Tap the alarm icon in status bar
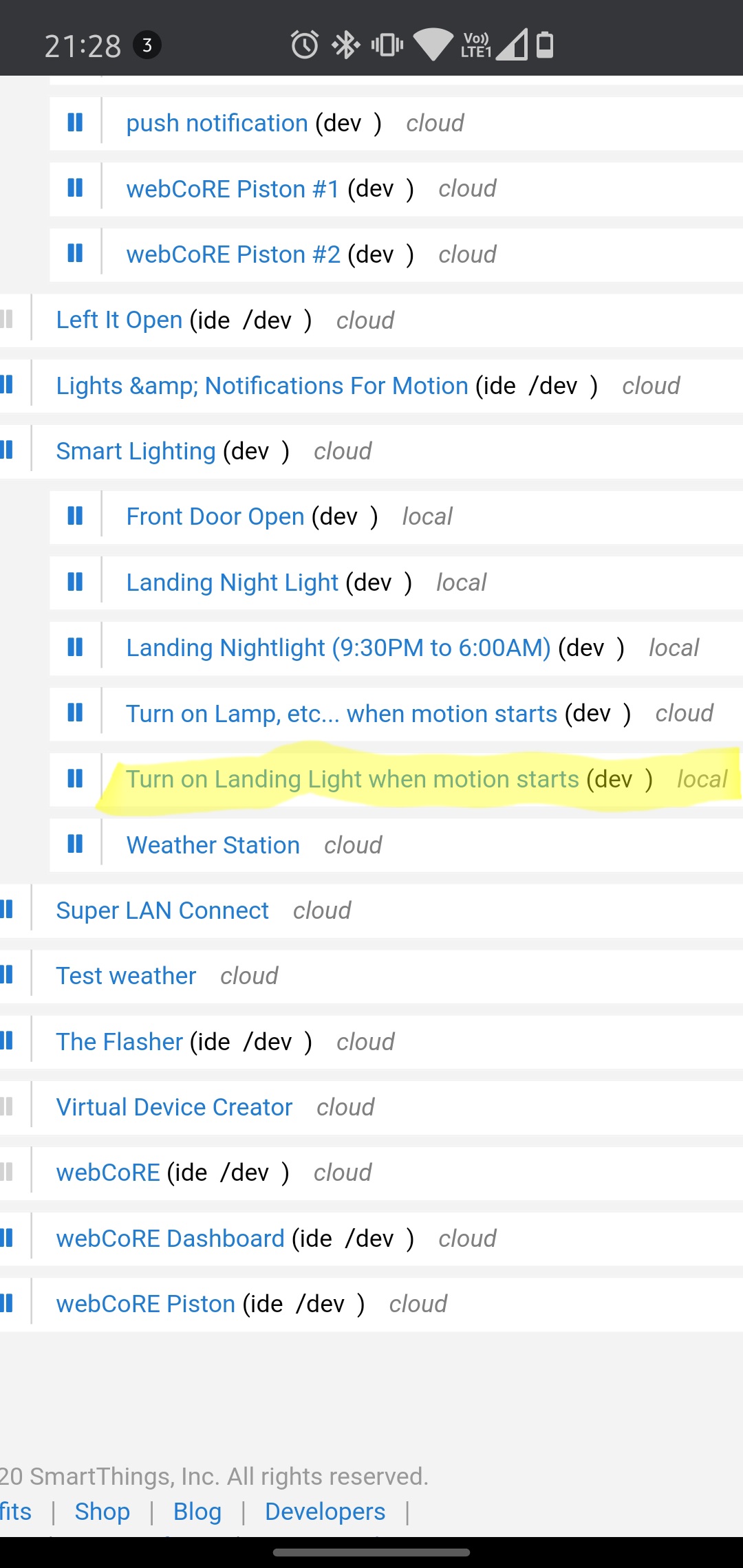Viewport: 743px width, 1568px height. [x=304, y=45]
